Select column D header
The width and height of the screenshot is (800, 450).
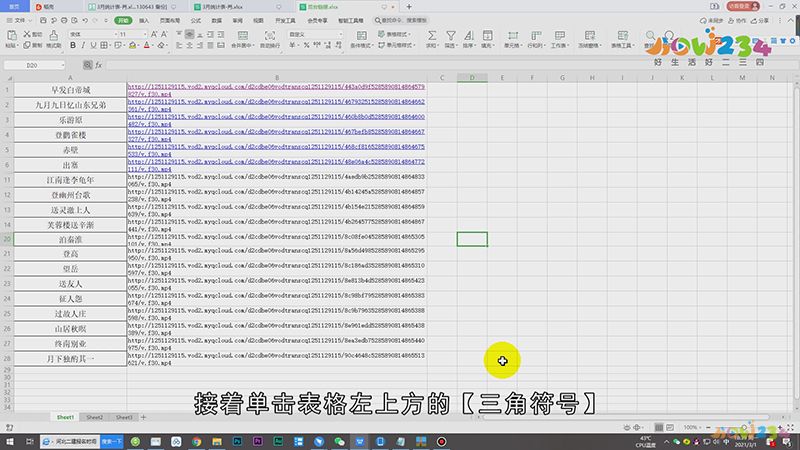tap(472, 78)
